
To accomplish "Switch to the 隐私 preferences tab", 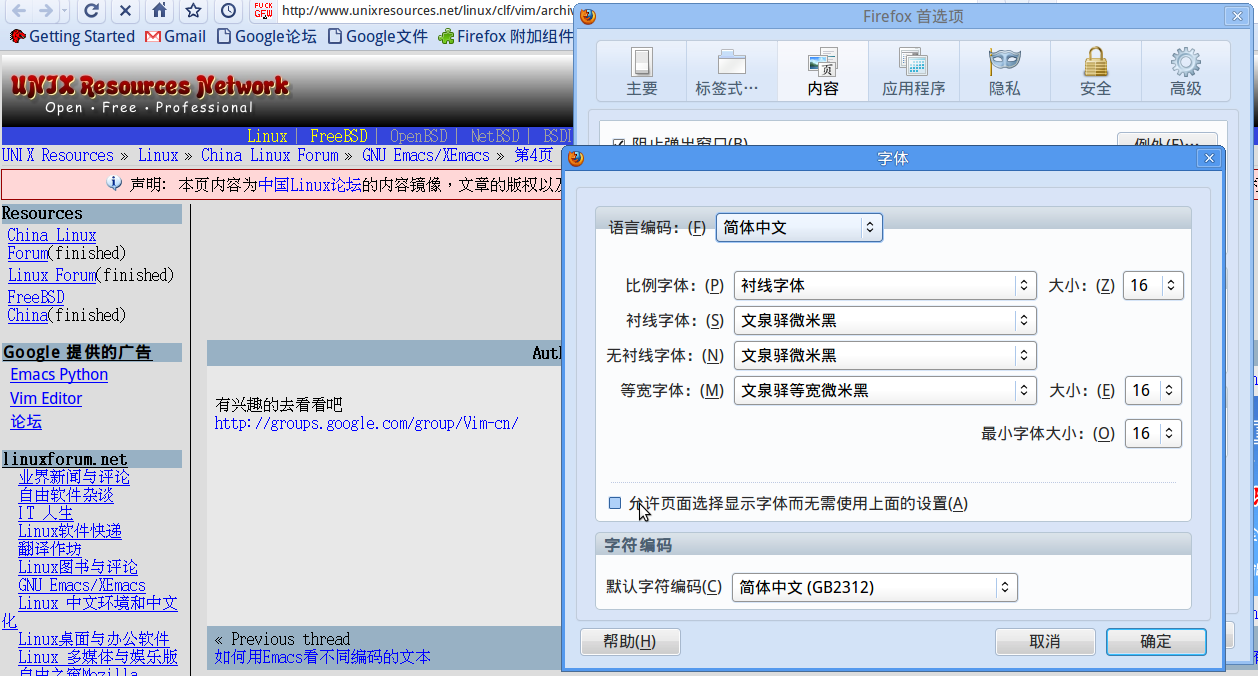I will click(1005, 72).
